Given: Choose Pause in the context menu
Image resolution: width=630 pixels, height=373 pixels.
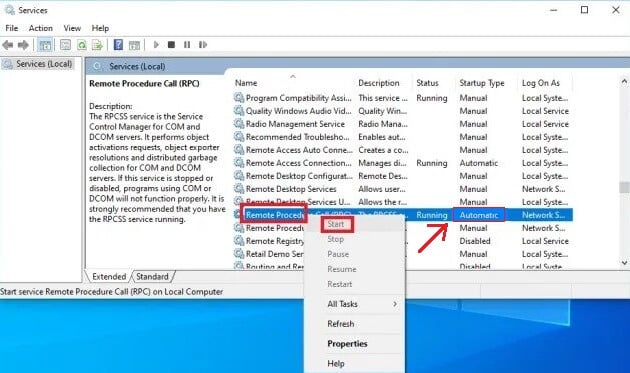Looking at the screenshot, I should 338,254.
